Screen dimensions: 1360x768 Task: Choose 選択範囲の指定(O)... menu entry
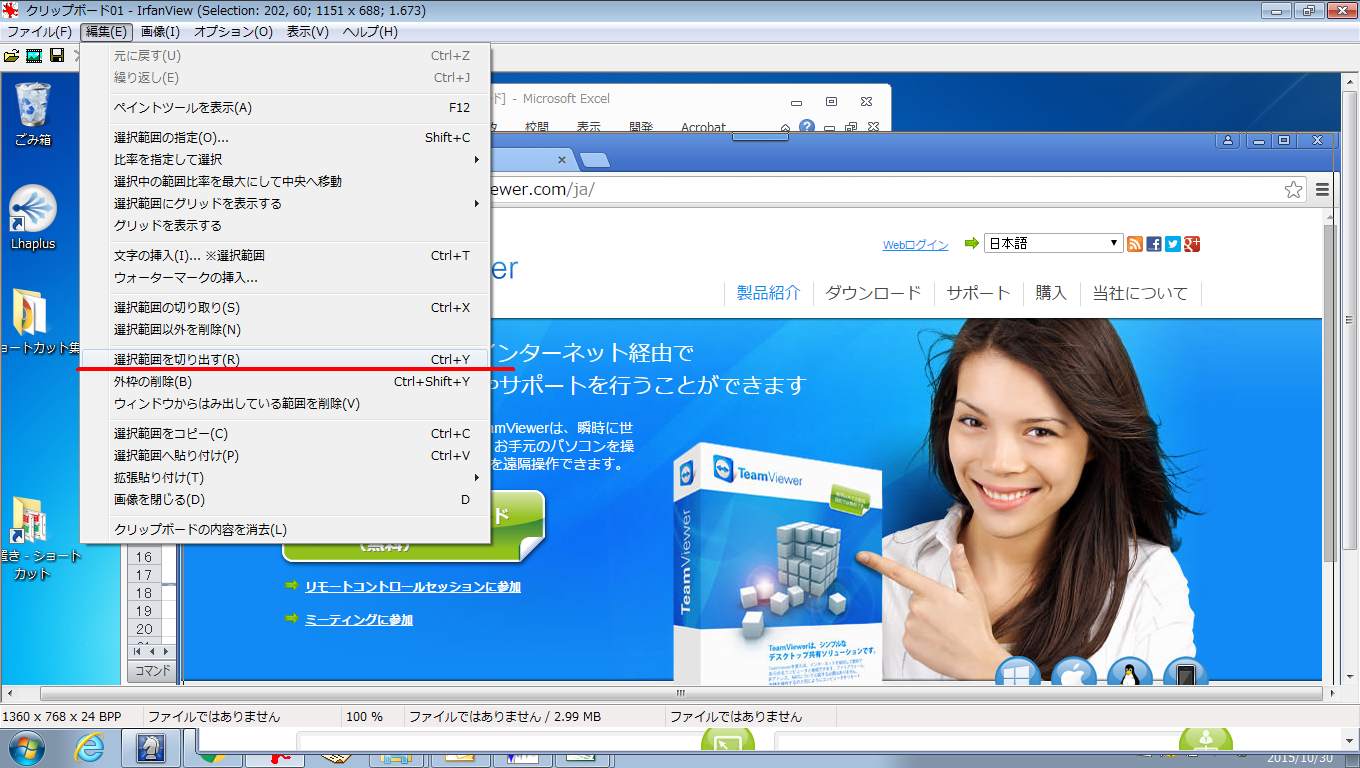coord(285,137)
